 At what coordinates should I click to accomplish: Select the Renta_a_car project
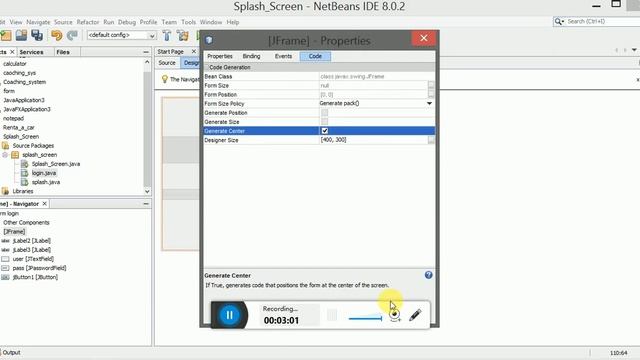pos(19,127)
